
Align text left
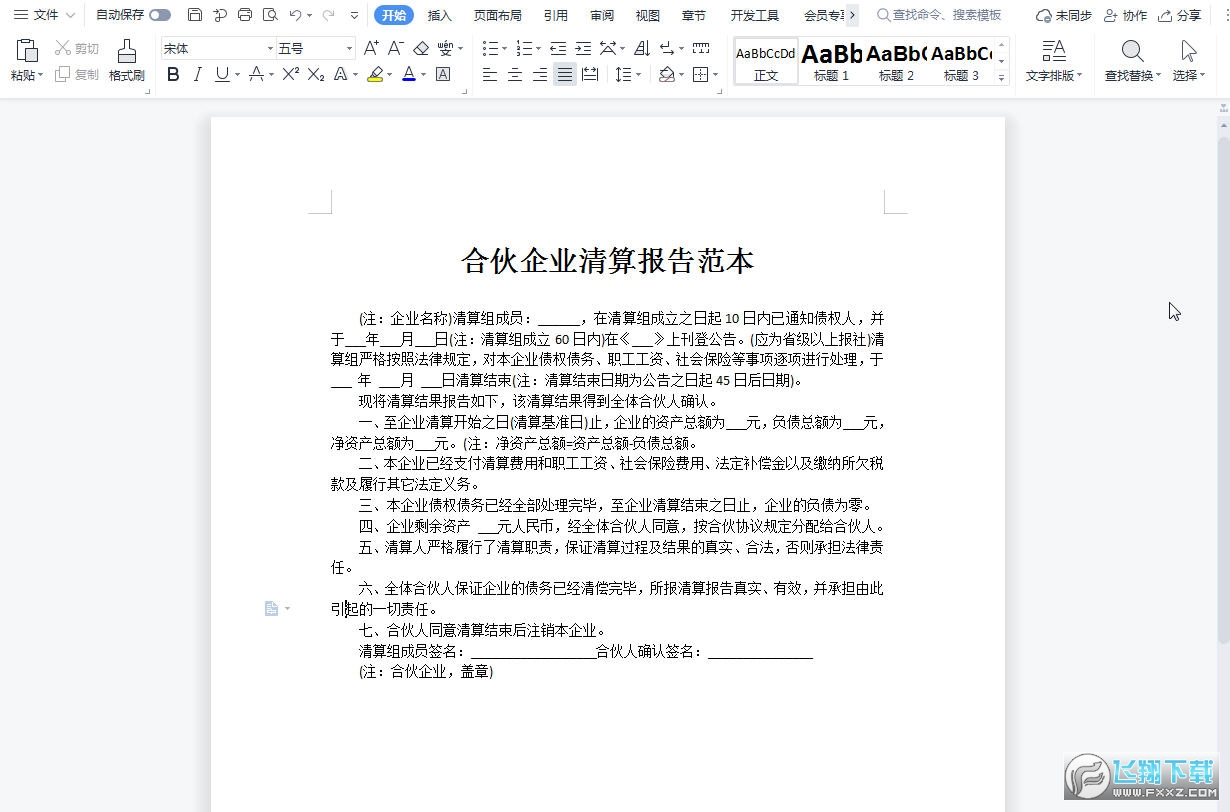(490, 75)
